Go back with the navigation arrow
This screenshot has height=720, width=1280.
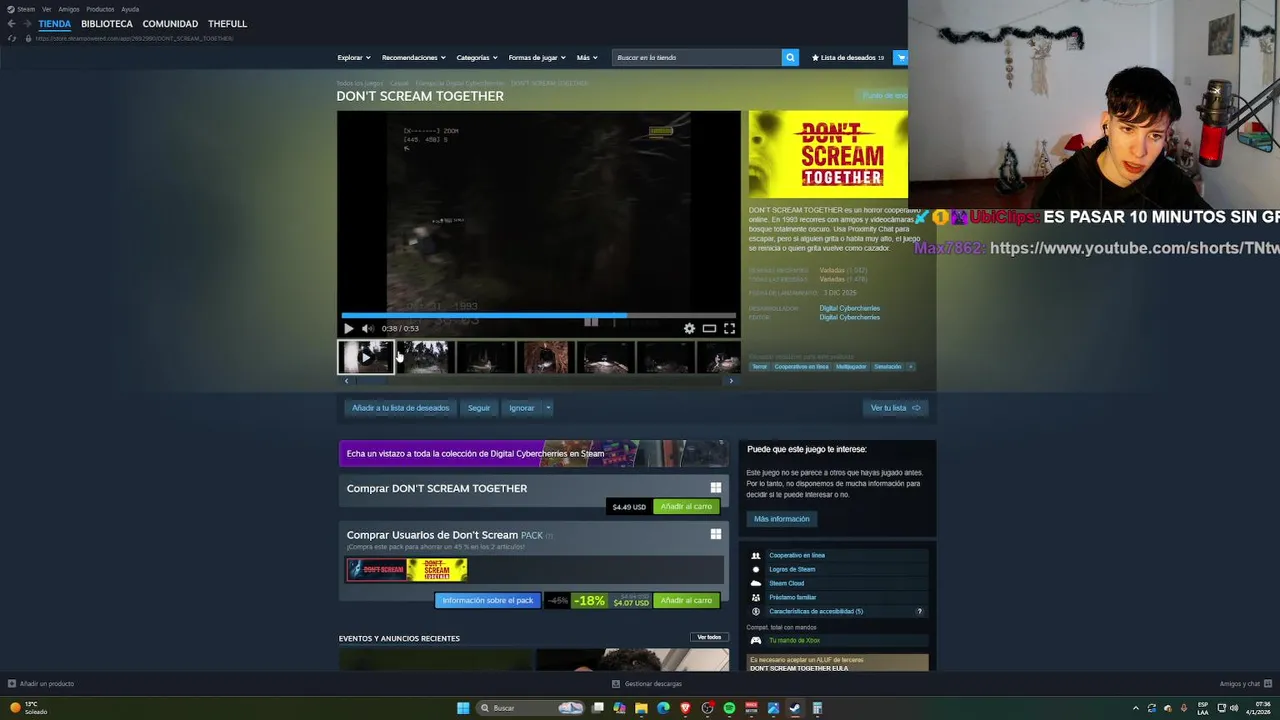tap(11, 24)
